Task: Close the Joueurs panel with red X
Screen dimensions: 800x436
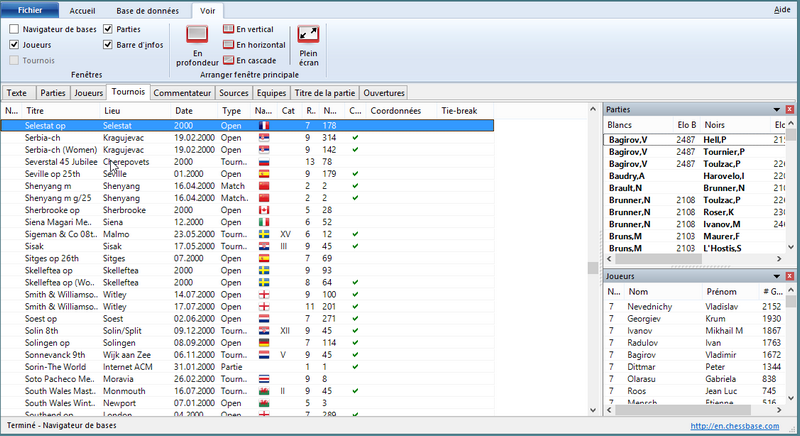Action: pos(789,275)
